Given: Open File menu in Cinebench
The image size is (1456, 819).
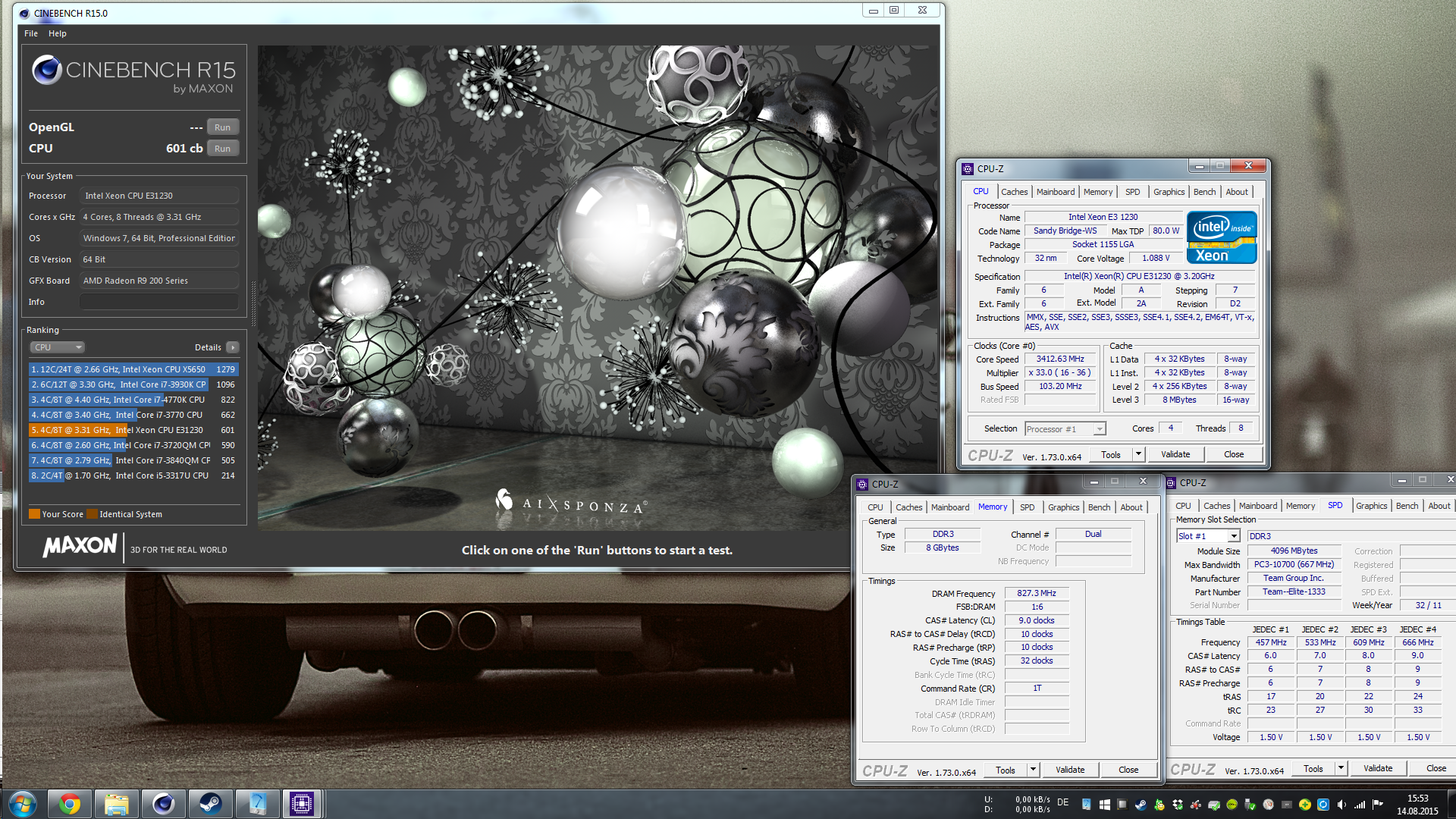Looking at the screenshot, I should click(x=31, y=33).
